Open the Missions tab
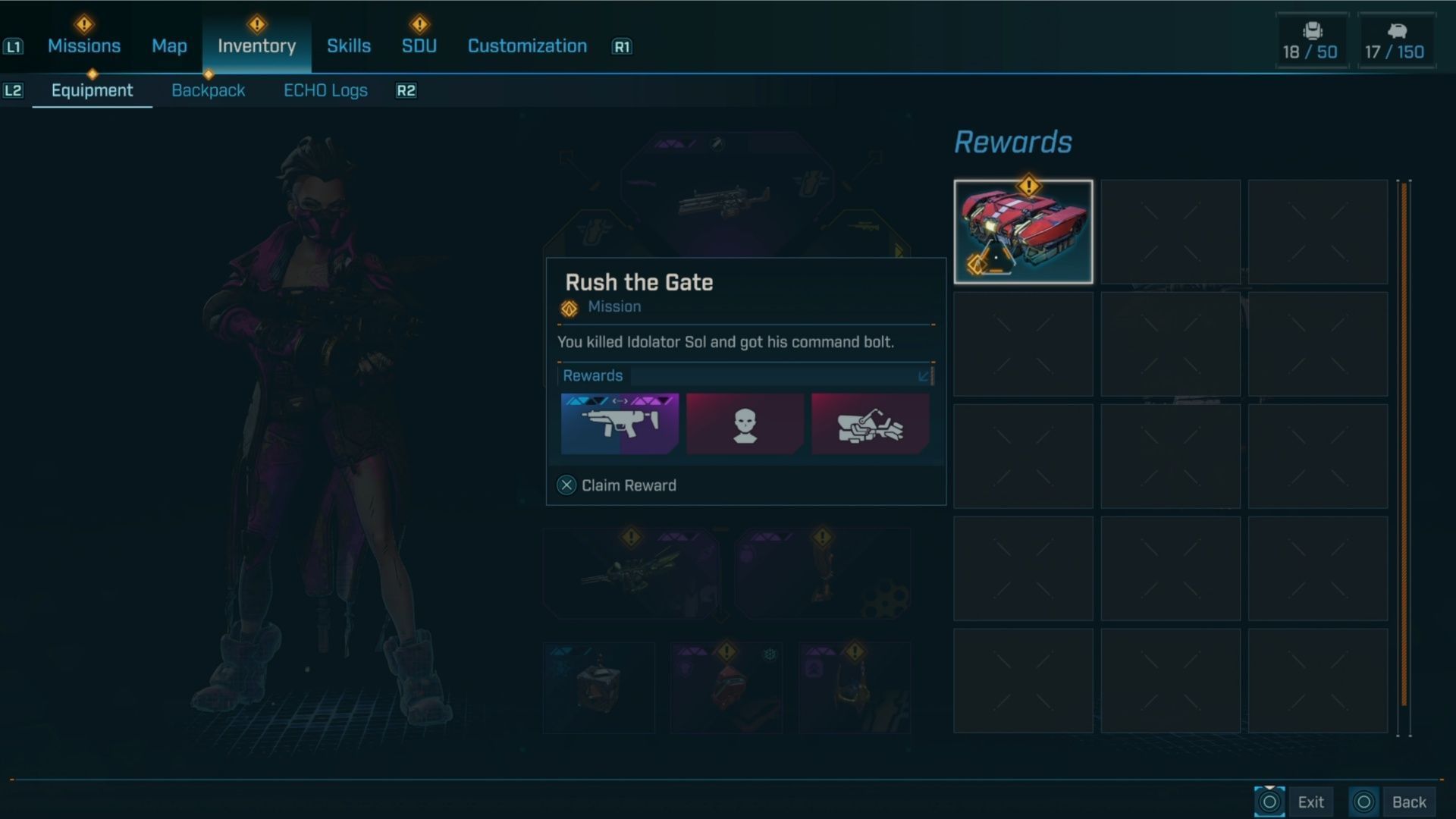The image size is (1456, 819). (x=84, y=46)
